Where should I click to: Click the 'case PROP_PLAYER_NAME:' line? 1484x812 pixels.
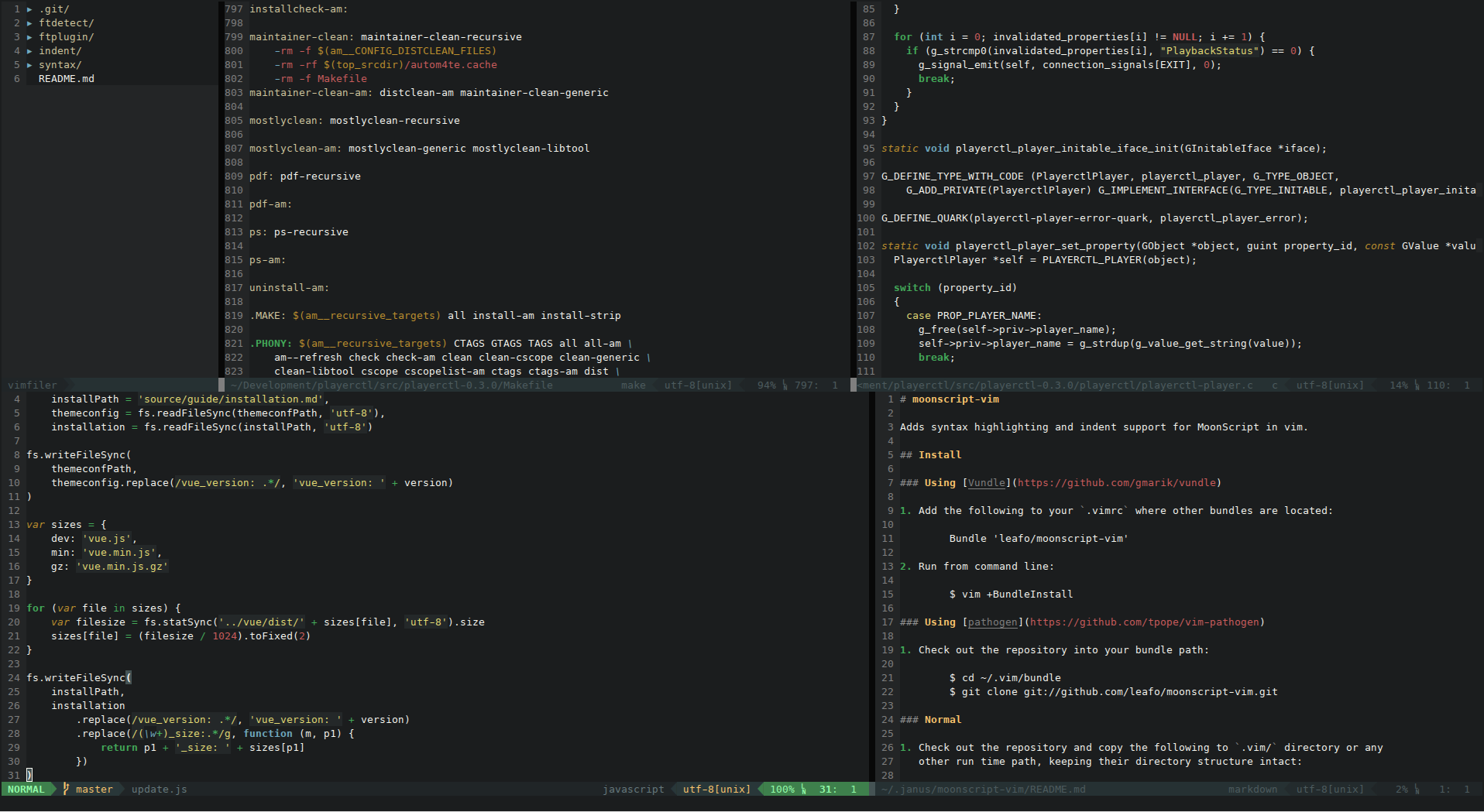click(x=974, y=316)
